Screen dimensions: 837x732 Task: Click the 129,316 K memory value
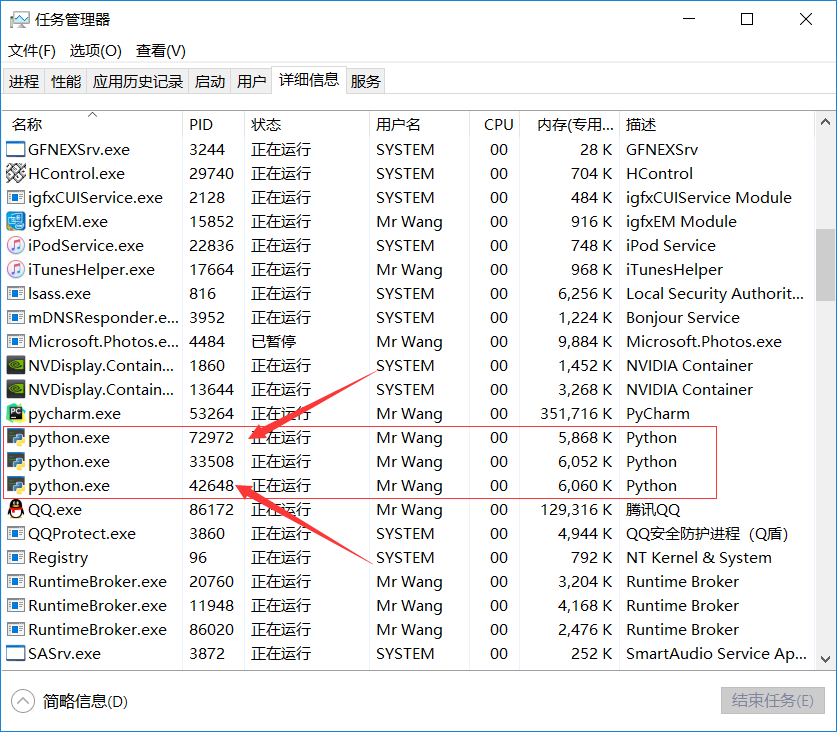[x=576, y=510]
